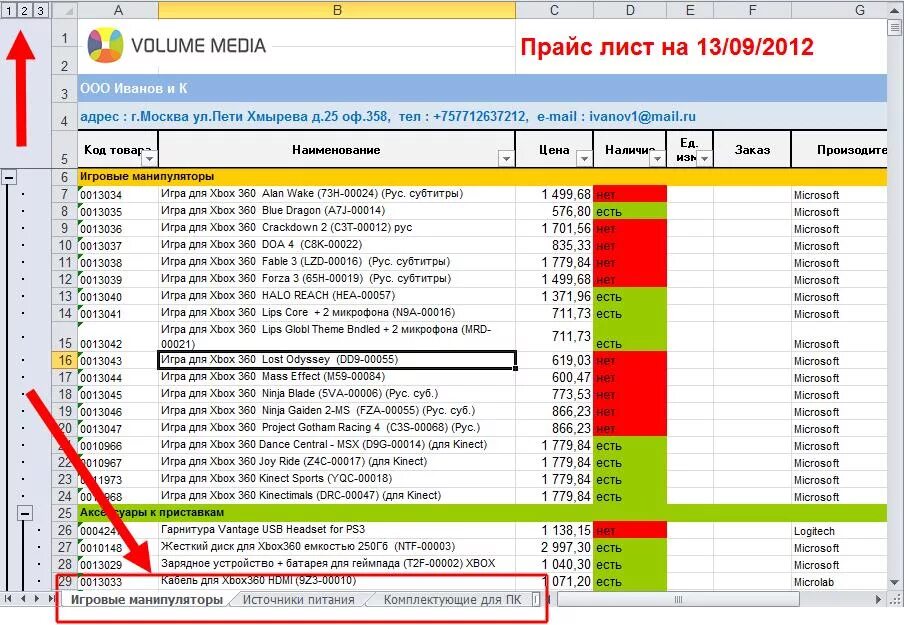Click the vertical scrollbar up arrow
The height and width of the screenshot is (625, 904).
[x=895, y=10]
